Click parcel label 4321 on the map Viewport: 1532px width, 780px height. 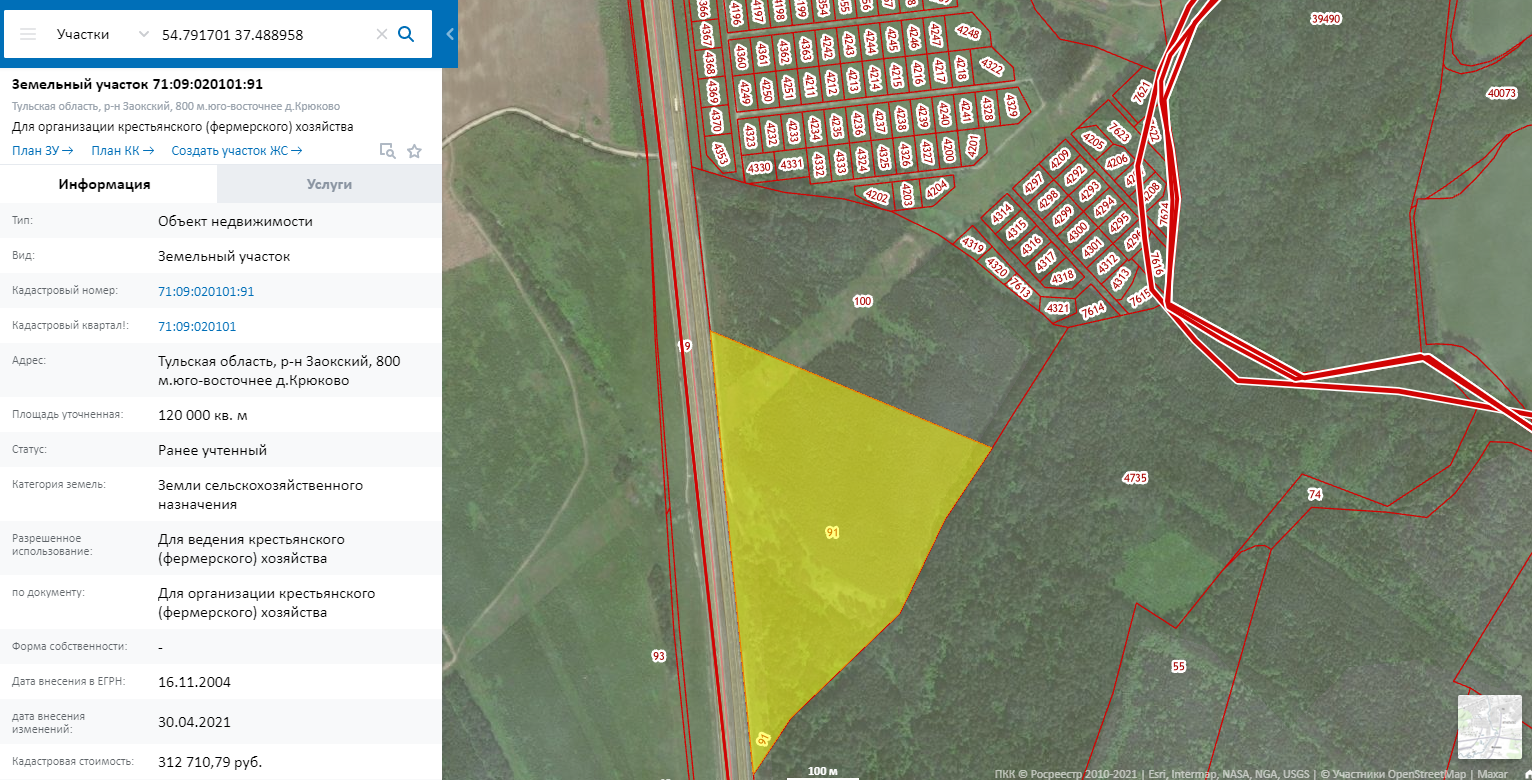1058,308
